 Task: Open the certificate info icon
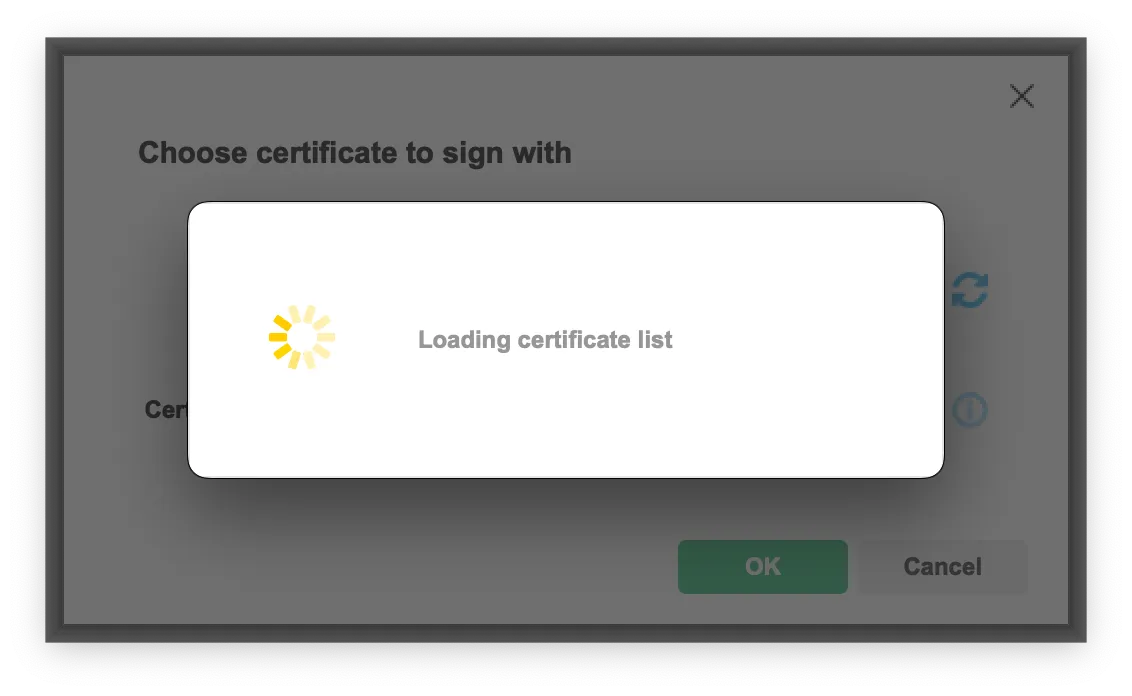(970, 410)
